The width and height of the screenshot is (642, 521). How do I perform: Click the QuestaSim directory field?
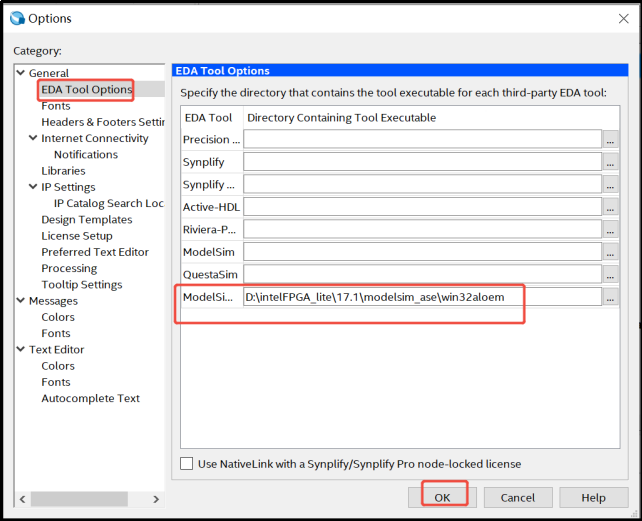coord(422,274)
